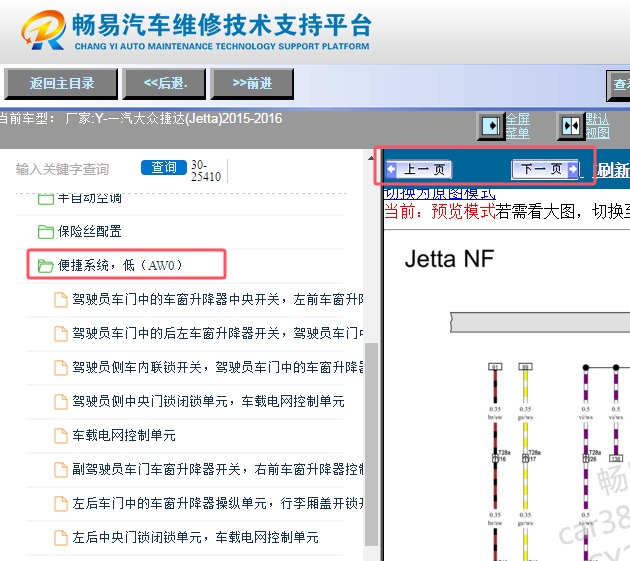Click the 保险丝配置 folder icon
Viewport: 630px width, 561px height.
pyautogui.click(x=46, y=232)
